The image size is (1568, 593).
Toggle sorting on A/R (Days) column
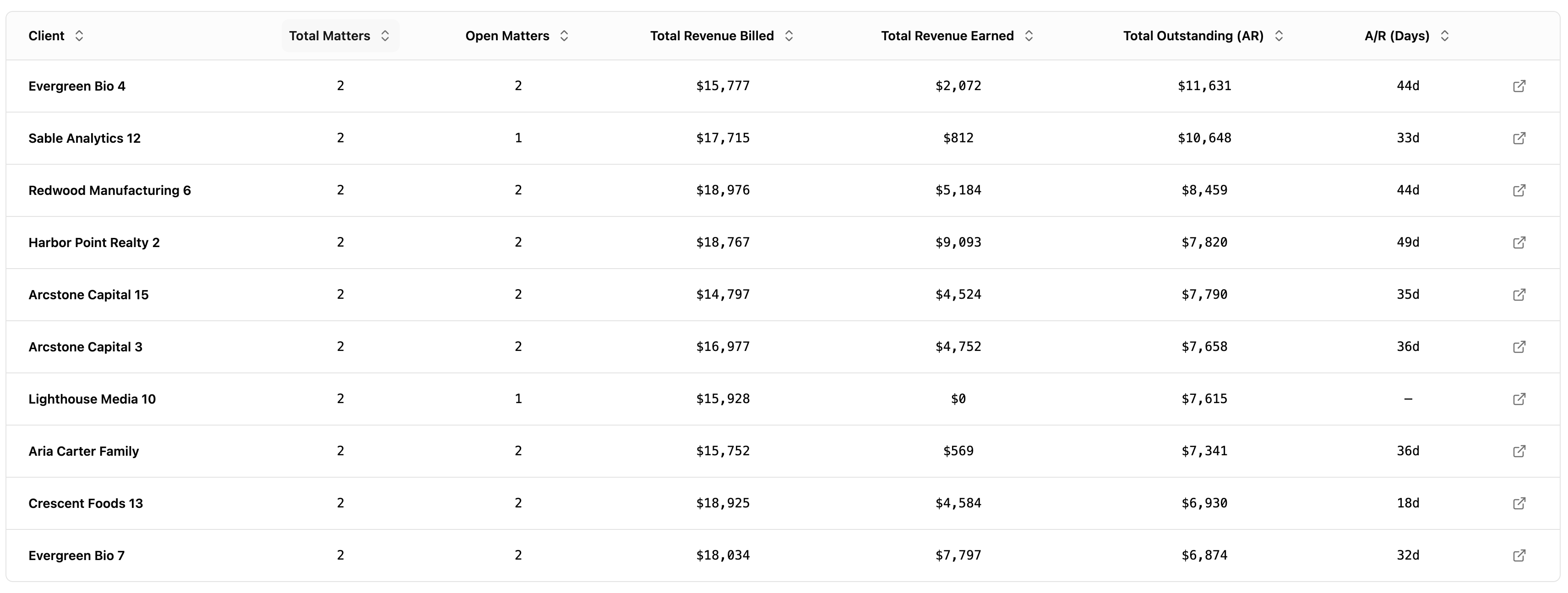pos(1445,35)
